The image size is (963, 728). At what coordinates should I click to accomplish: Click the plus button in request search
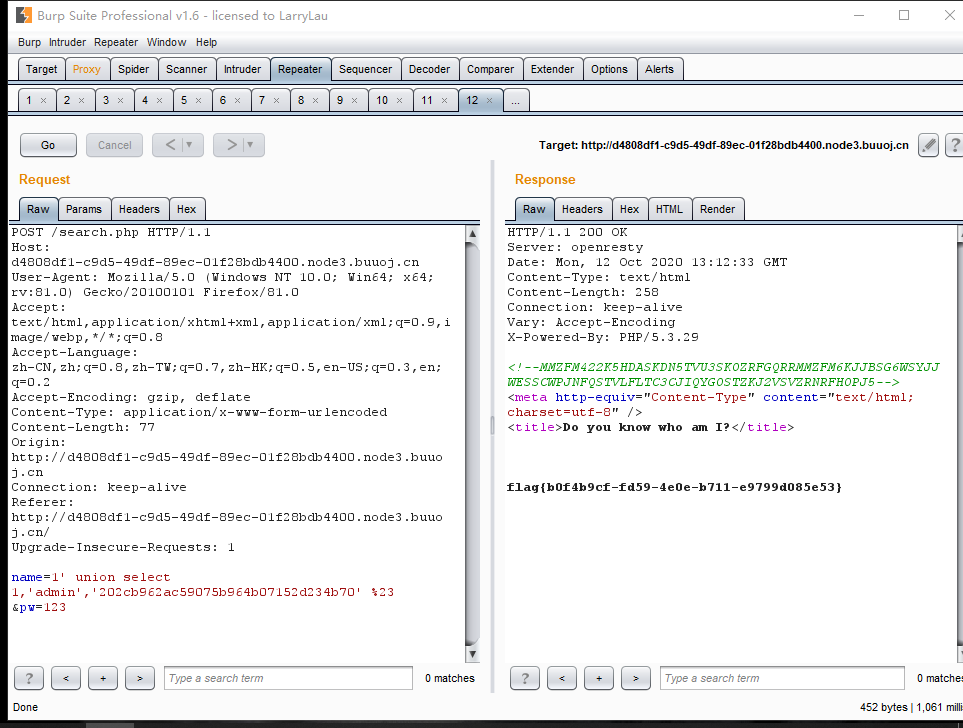click(103, 678)
